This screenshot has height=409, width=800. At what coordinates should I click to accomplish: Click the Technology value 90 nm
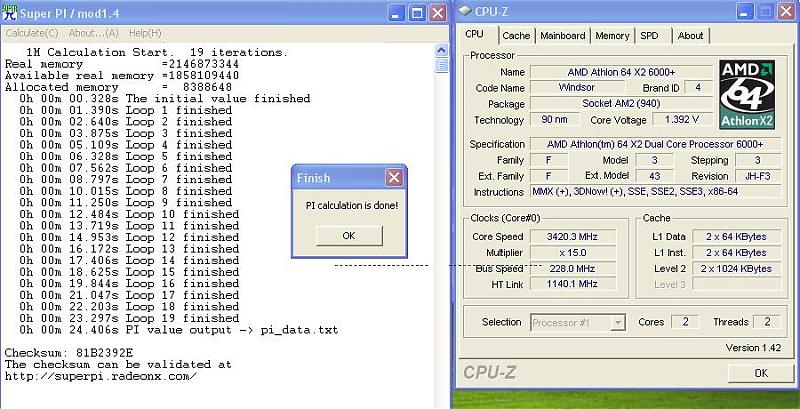pos(555,120)
